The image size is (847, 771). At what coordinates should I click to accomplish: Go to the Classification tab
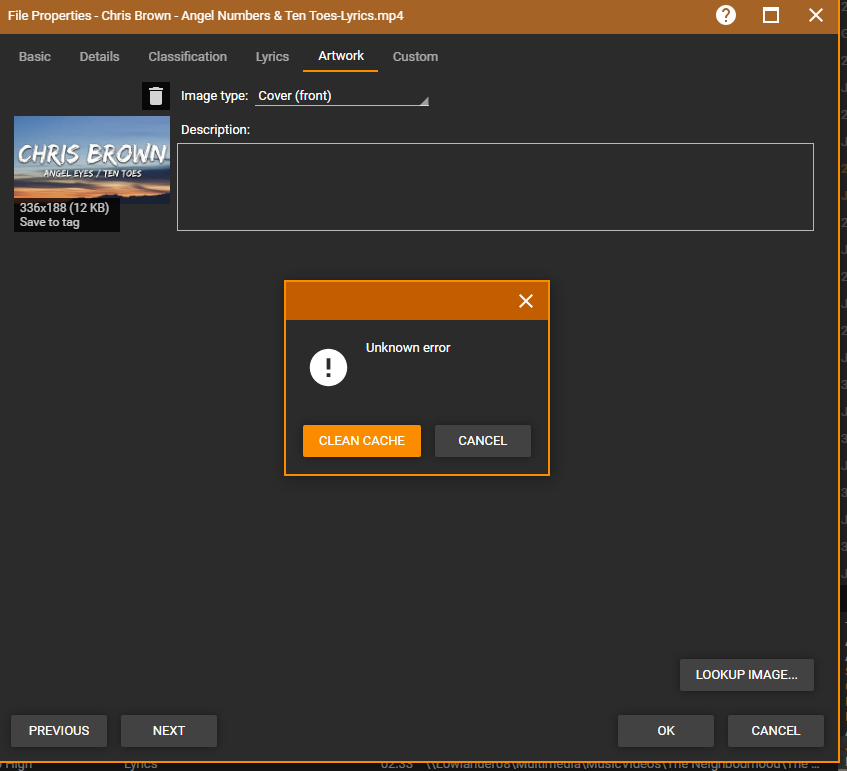188,57
